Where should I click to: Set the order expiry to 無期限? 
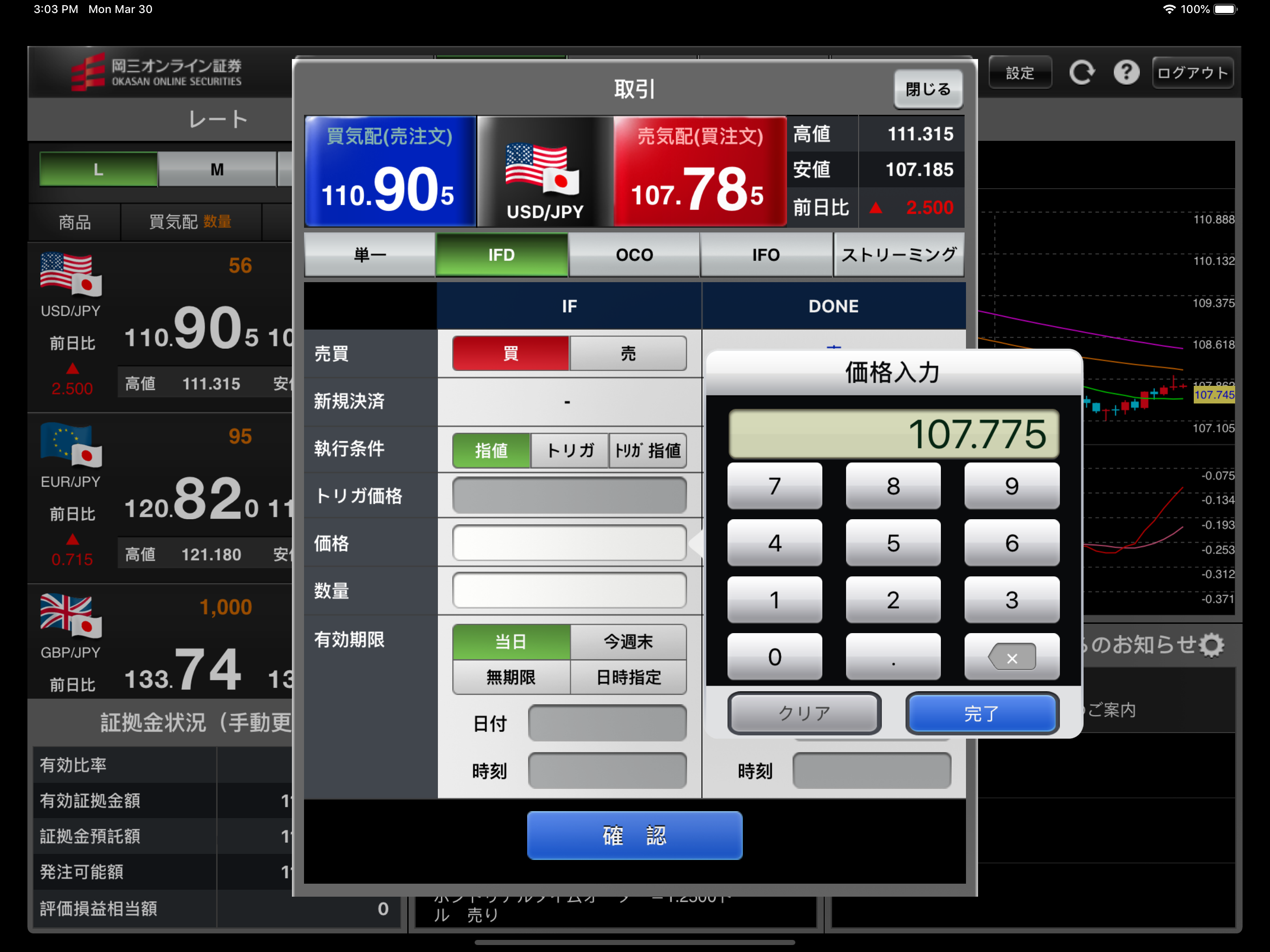point(511,678)
